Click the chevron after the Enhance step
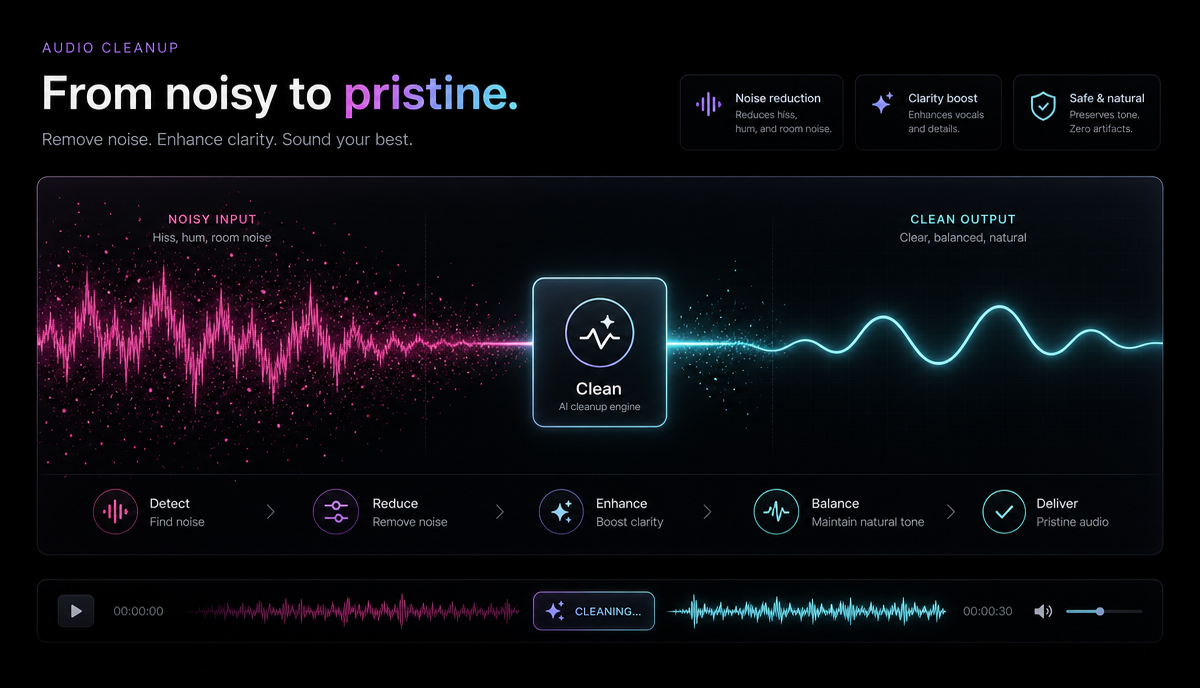The image size is (1200, 688). click(x=707, y=512)
